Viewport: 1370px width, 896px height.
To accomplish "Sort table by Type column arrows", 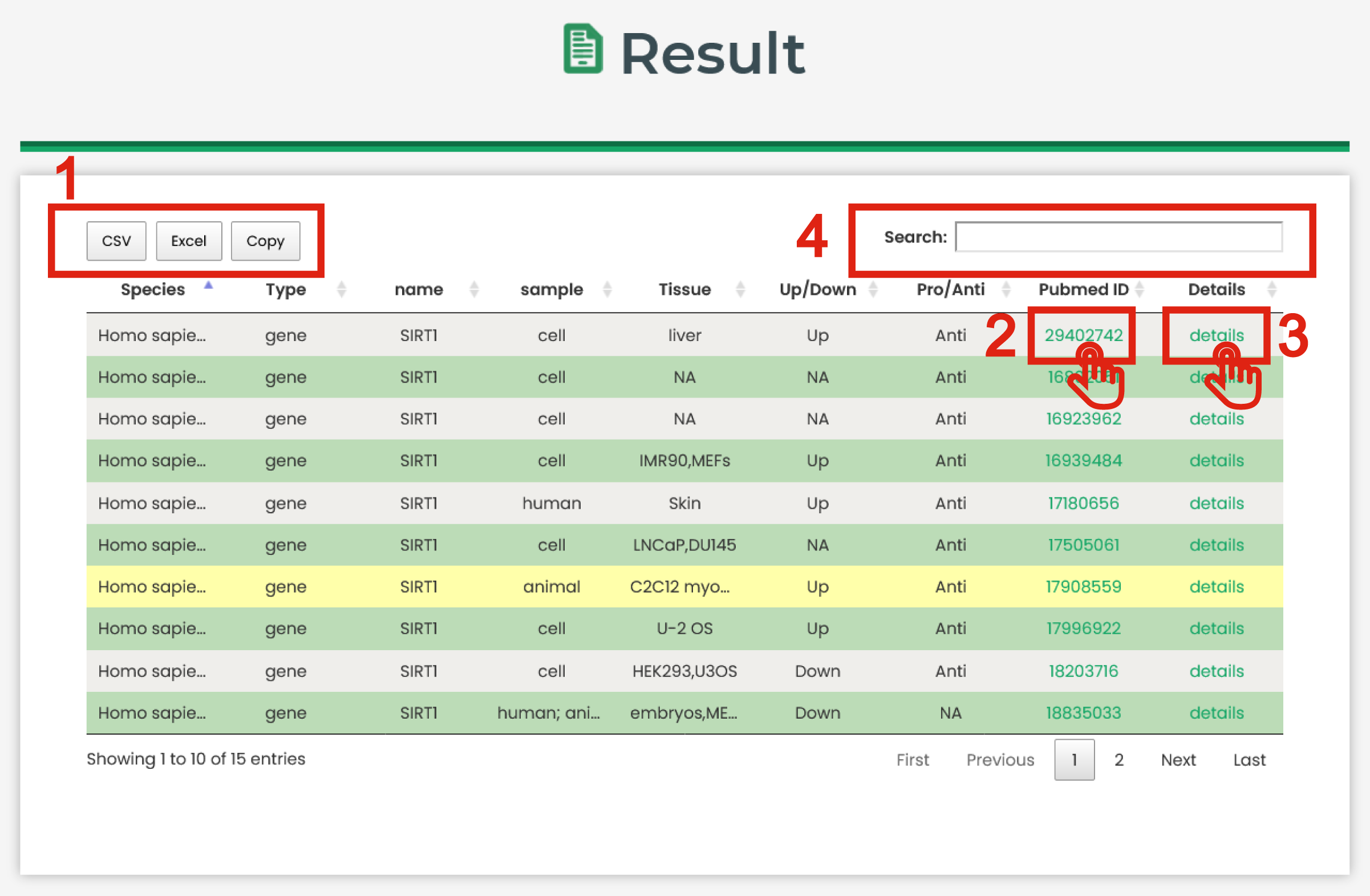I will point(341,289).
